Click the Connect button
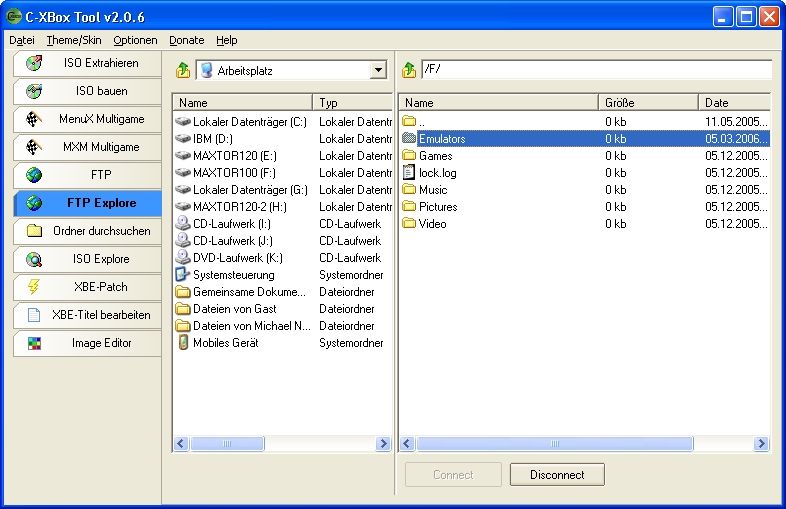The width and height of the screenshot is (786, 509). point(453,474)
